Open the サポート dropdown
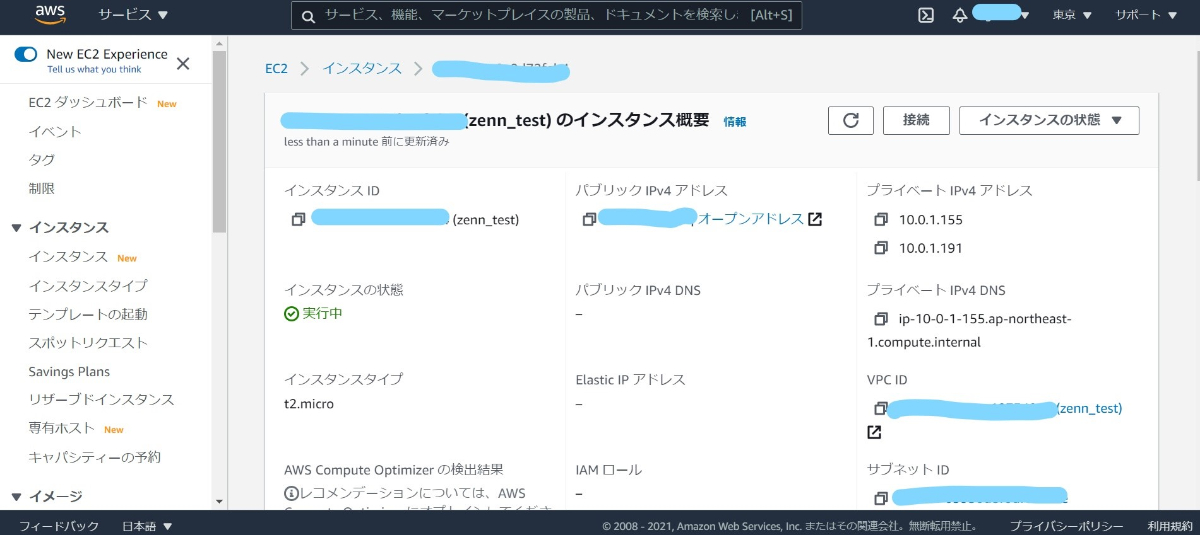 coord(1146,15)
